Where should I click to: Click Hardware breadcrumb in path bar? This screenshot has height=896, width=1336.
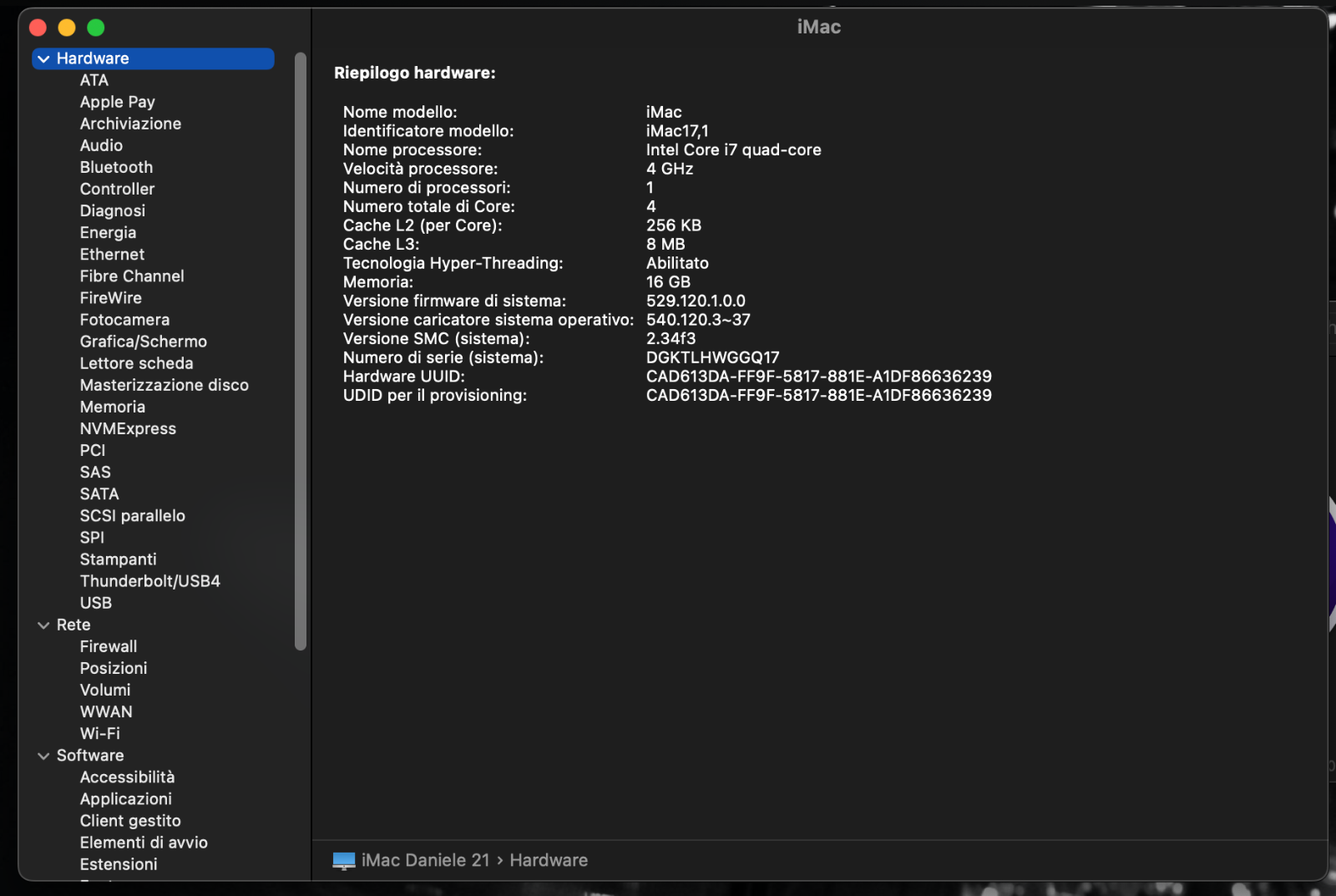tap(549, 860)
